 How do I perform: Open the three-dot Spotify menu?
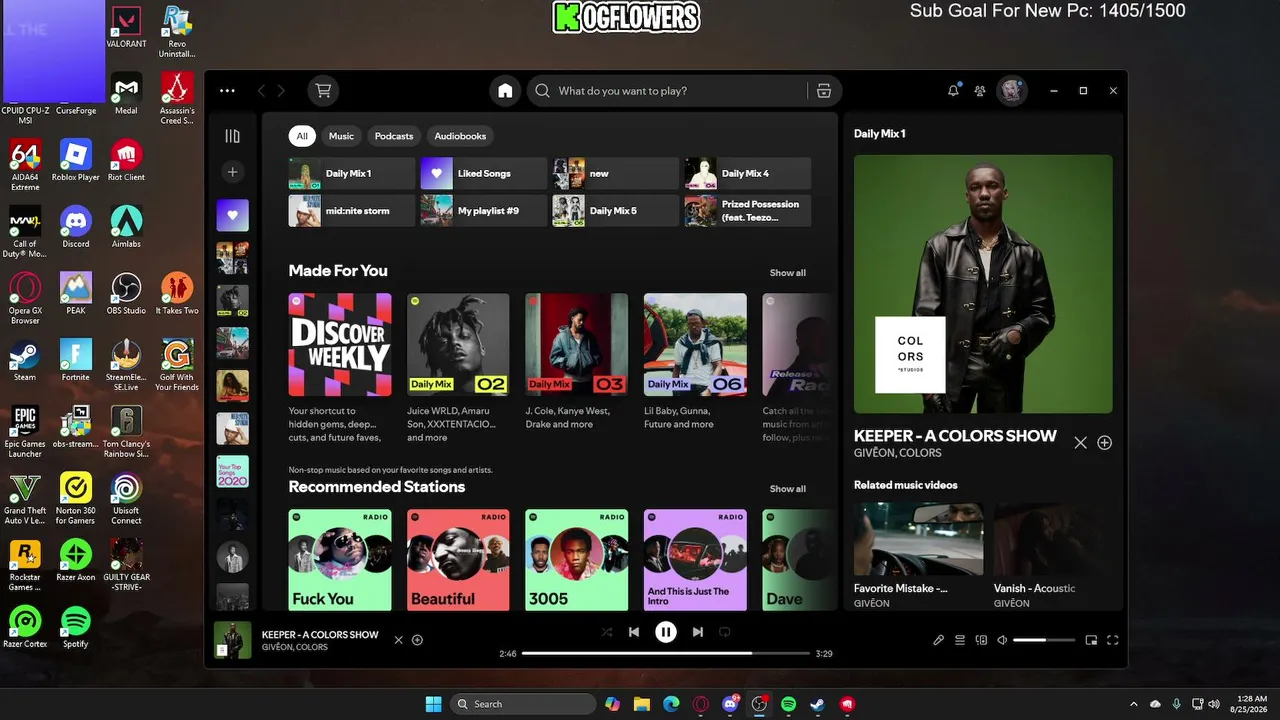point(227,91)
